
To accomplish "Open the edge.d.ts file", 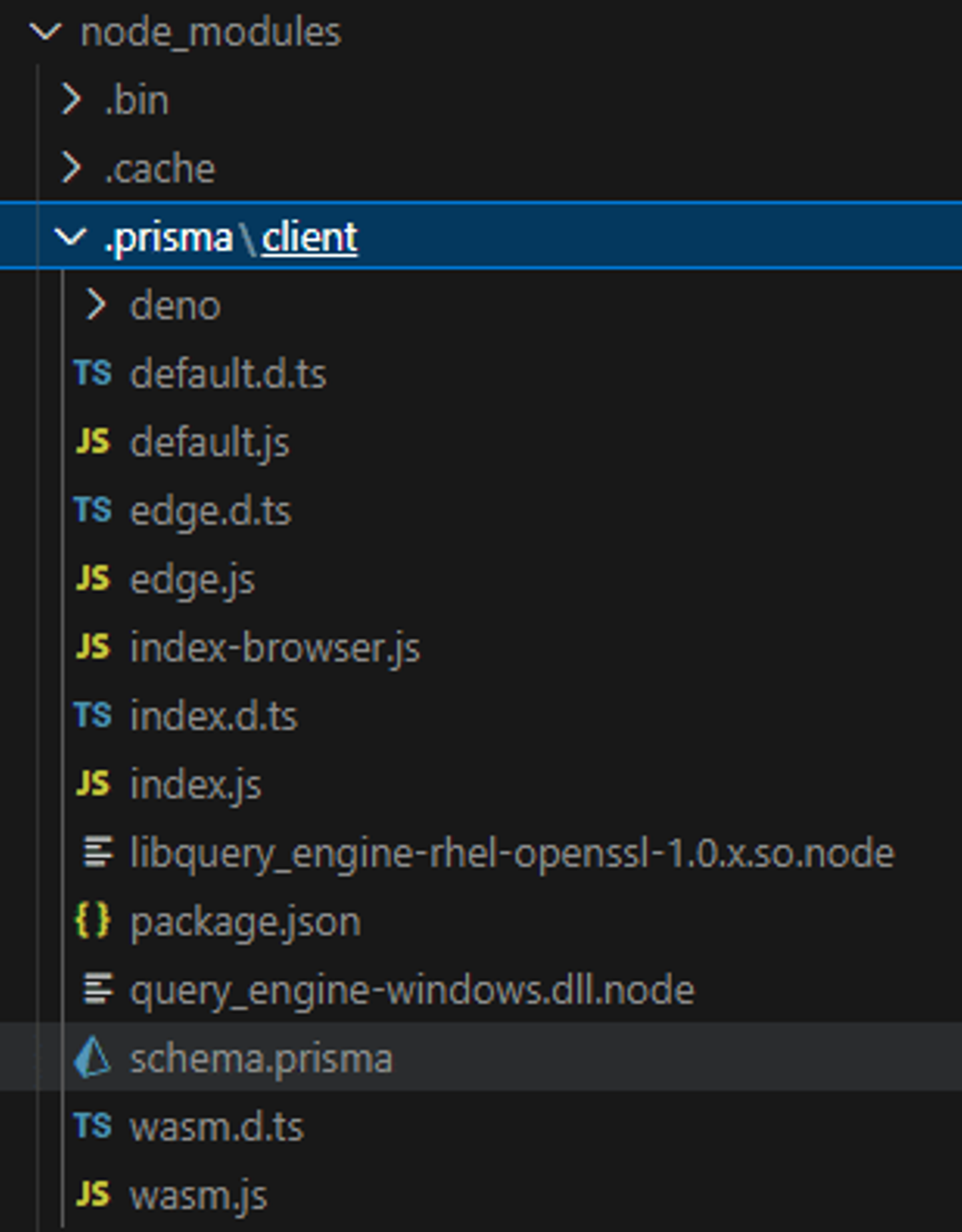I will pyautogui.click(x=210, y=511).
